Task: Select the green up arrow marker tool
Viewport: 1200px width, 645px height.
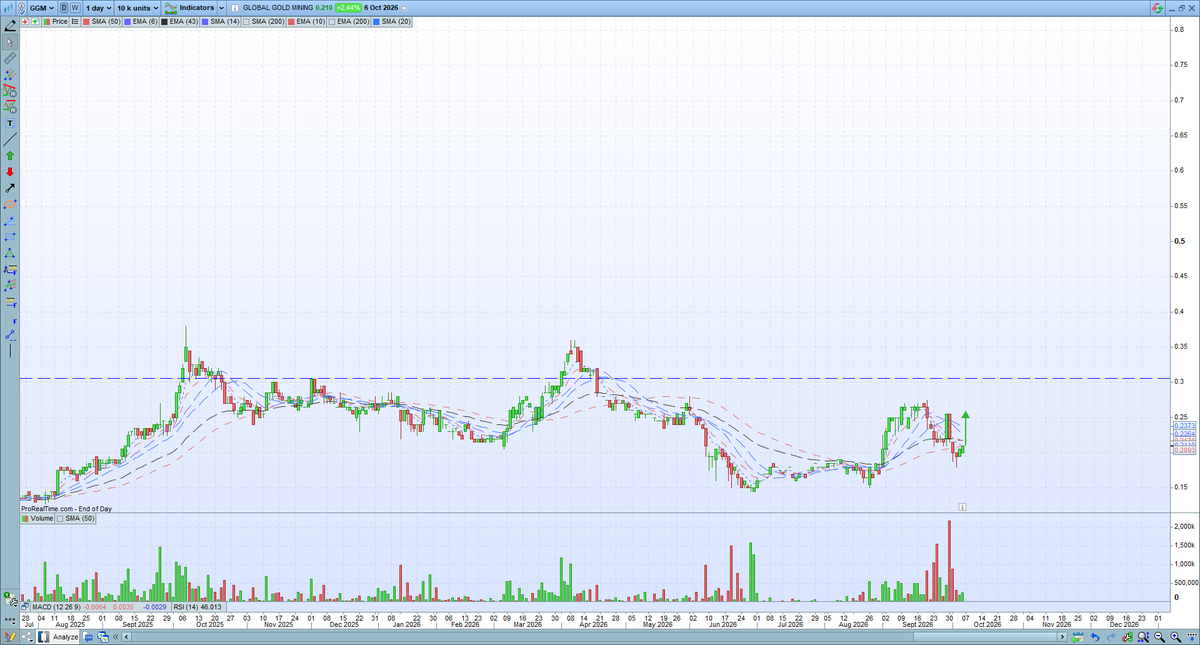Action: 10,155
